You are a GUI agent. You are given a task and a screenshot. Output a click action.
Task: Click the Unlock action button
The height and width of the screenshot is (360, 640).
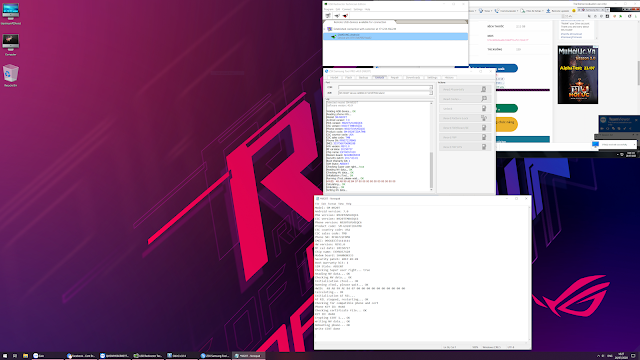tap(465, 109)
